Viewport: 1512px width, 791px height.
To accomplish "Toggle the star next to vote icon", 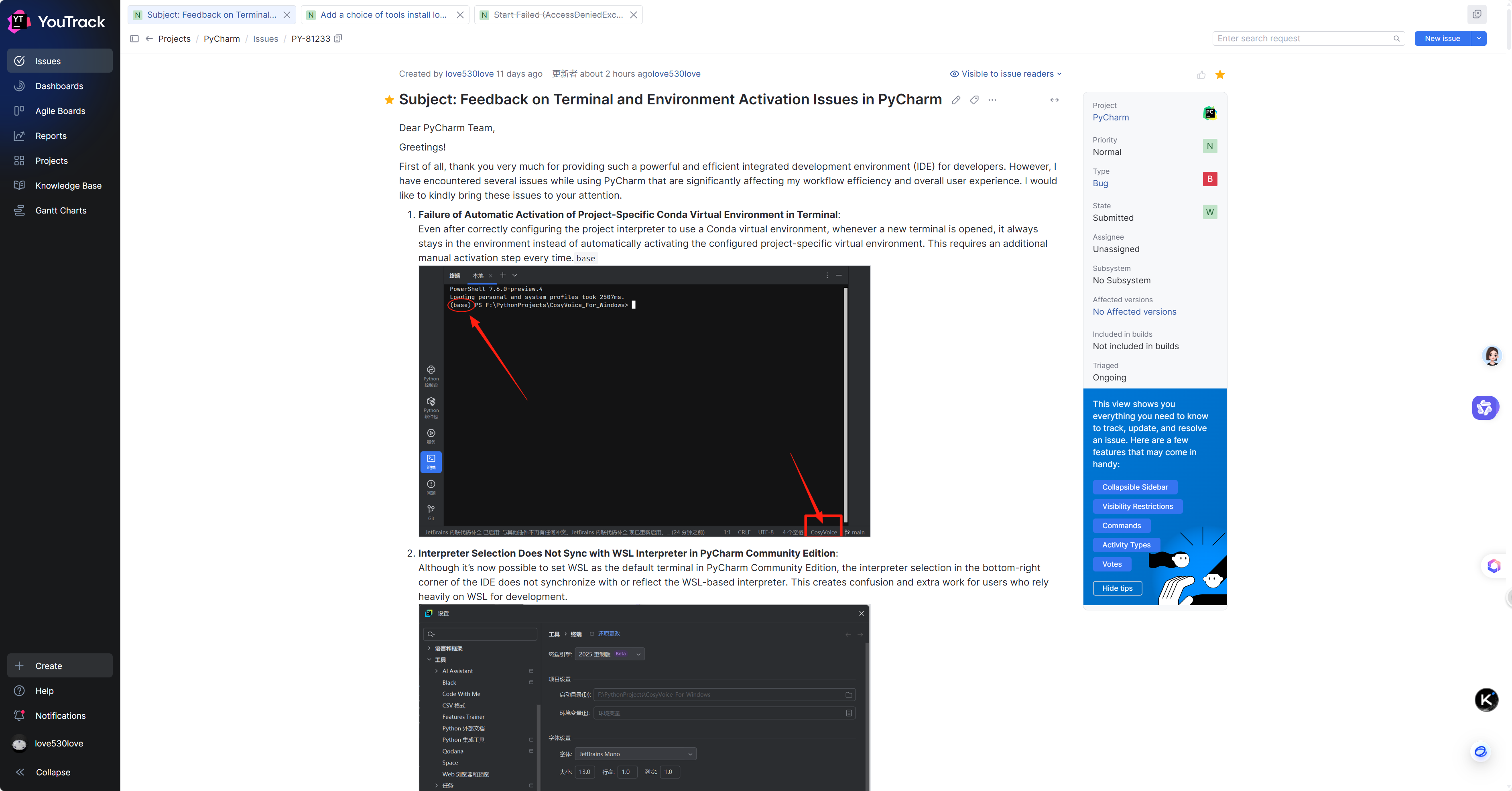I will pyautogui.click(x=1220, y=75).
